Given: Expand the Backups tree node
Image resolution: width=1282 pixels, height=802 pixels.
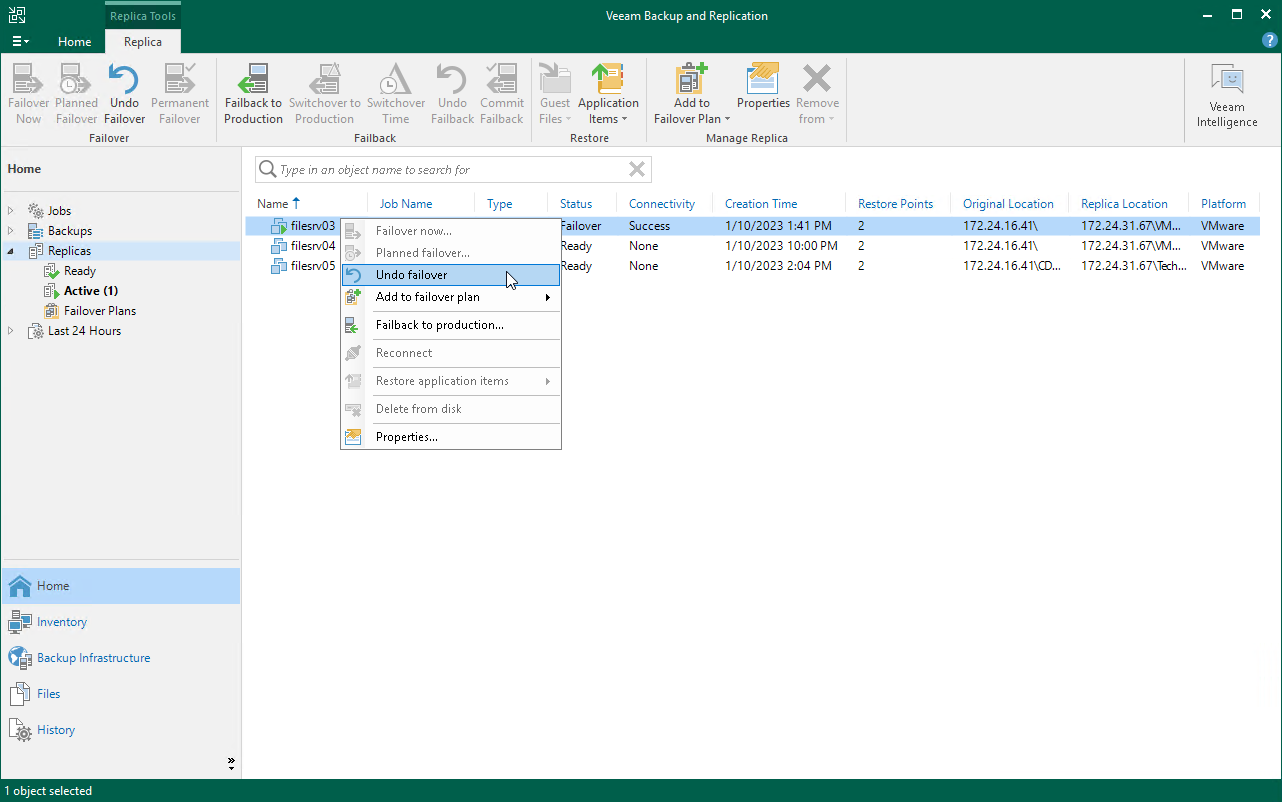Looking at the screenshot, I should (12, 231).
